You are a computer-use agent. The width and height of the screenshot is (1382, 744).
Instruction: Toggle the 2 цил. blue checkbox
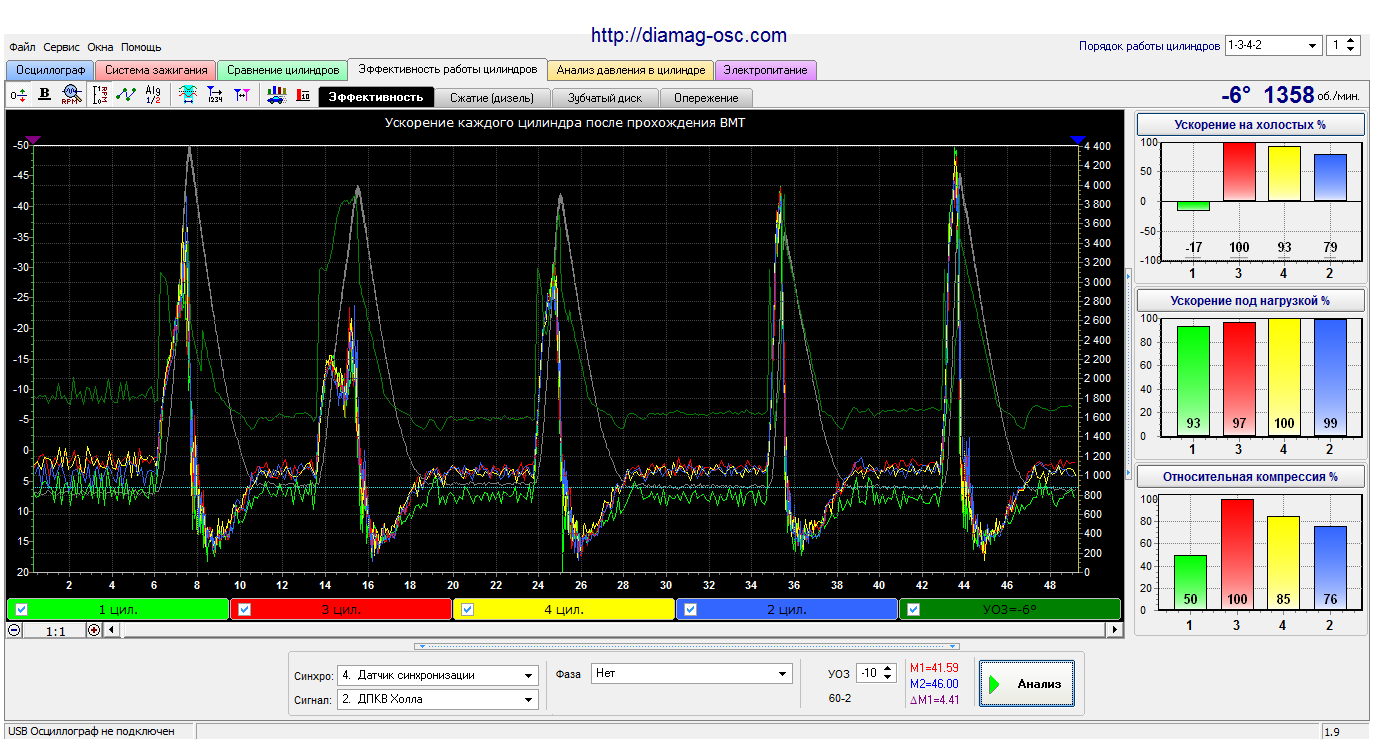point(691,609)
